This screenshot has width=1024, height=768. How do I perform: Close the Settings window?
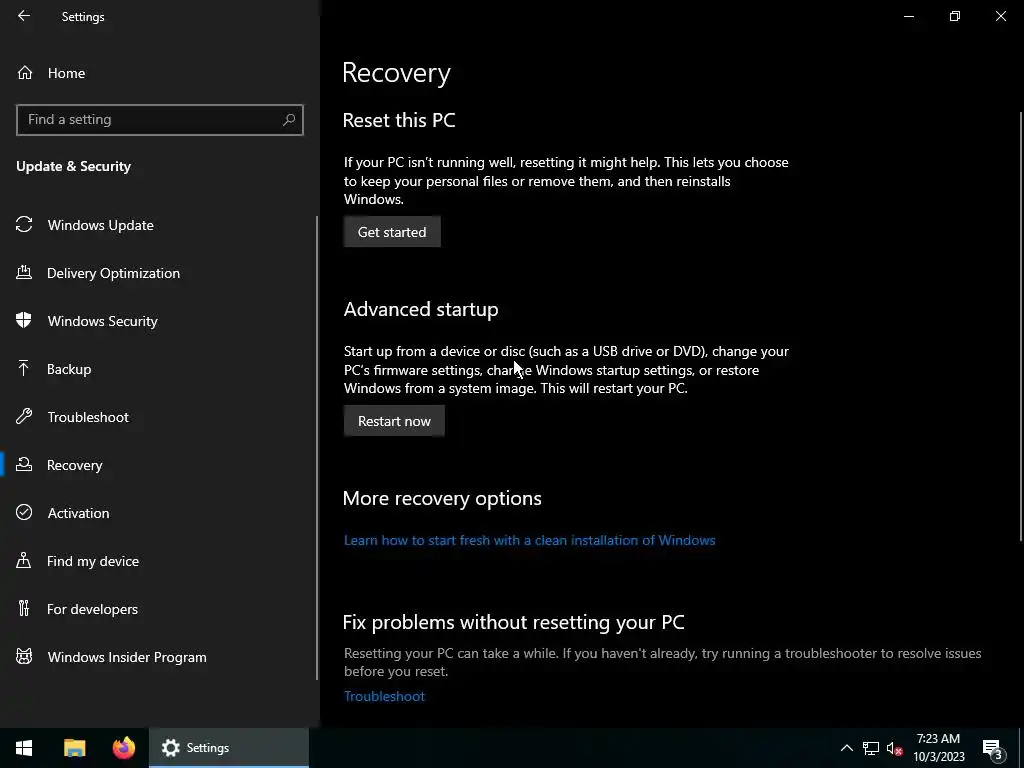1000,16
